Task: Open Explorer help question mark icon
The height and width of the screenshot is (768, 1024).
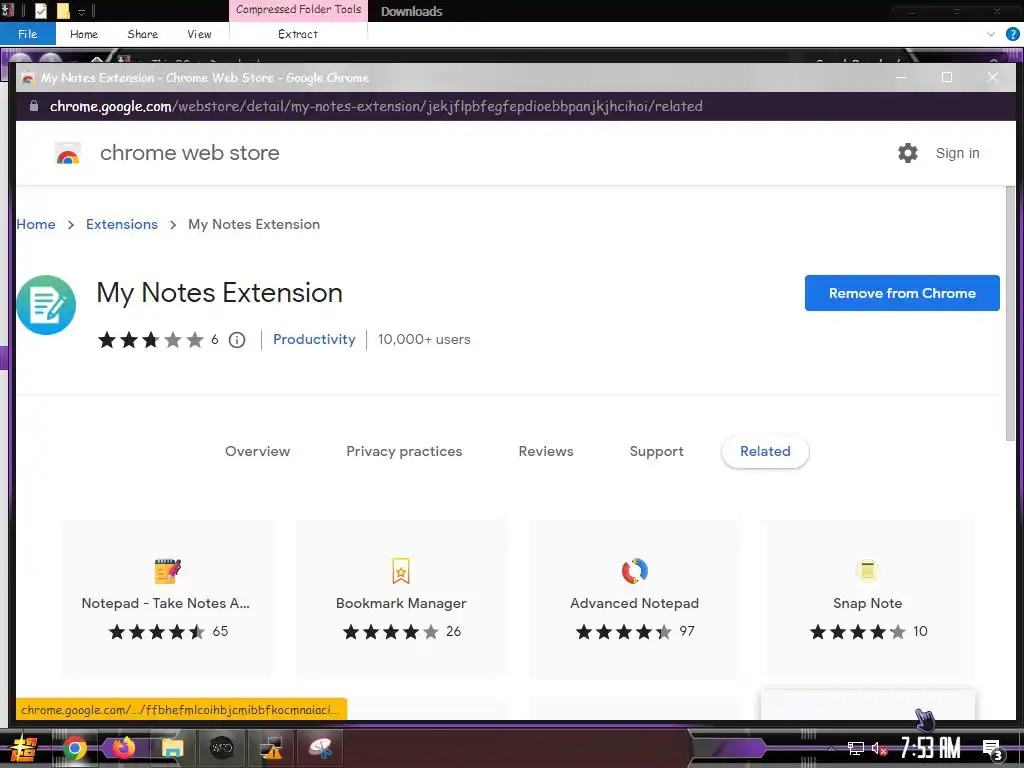Action: pyautogui.click(x=1012, y=34)
